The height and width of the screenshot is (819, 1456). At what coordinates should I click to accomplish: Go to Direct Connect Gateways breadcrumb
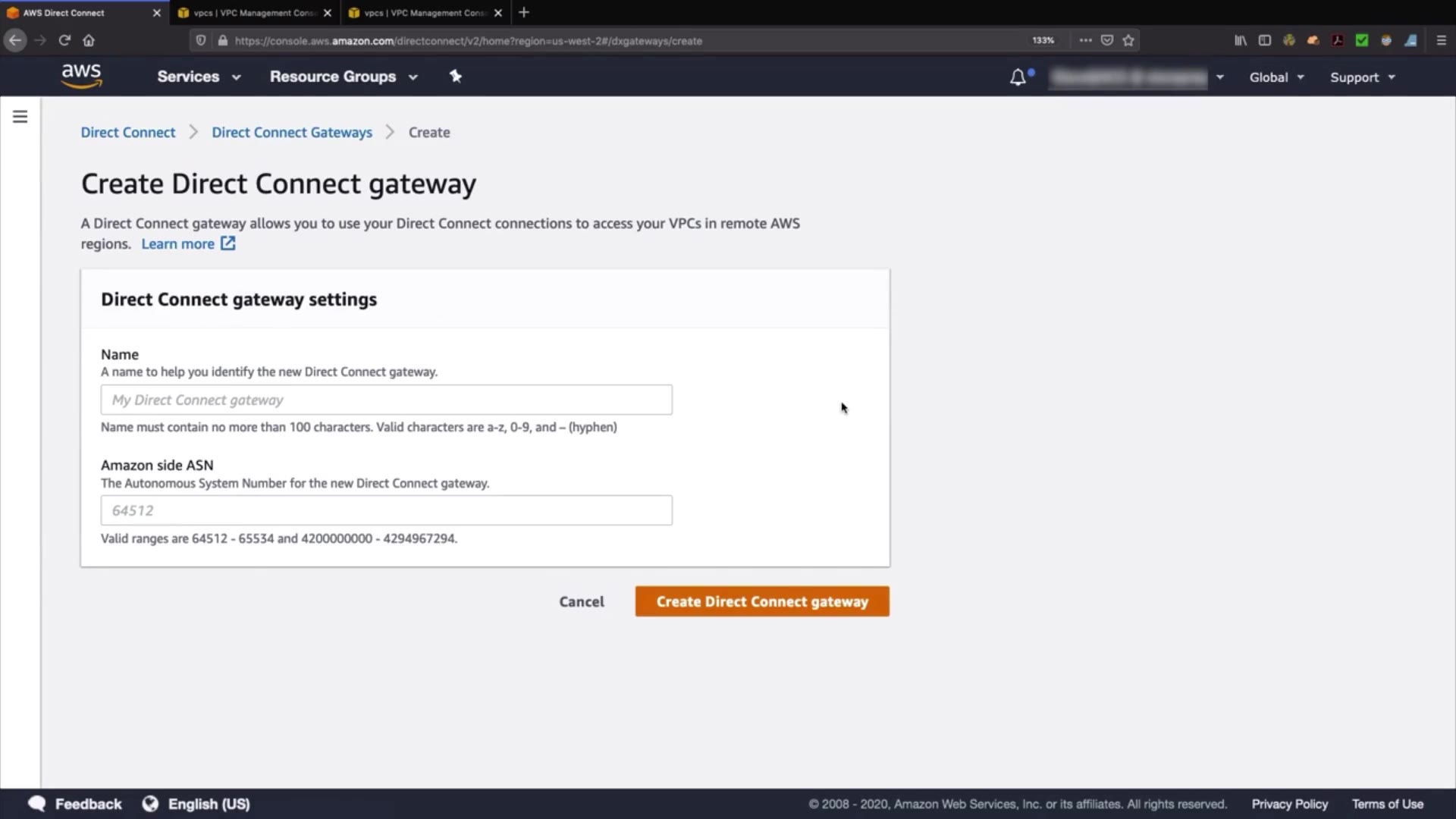(x=292, y=132)
